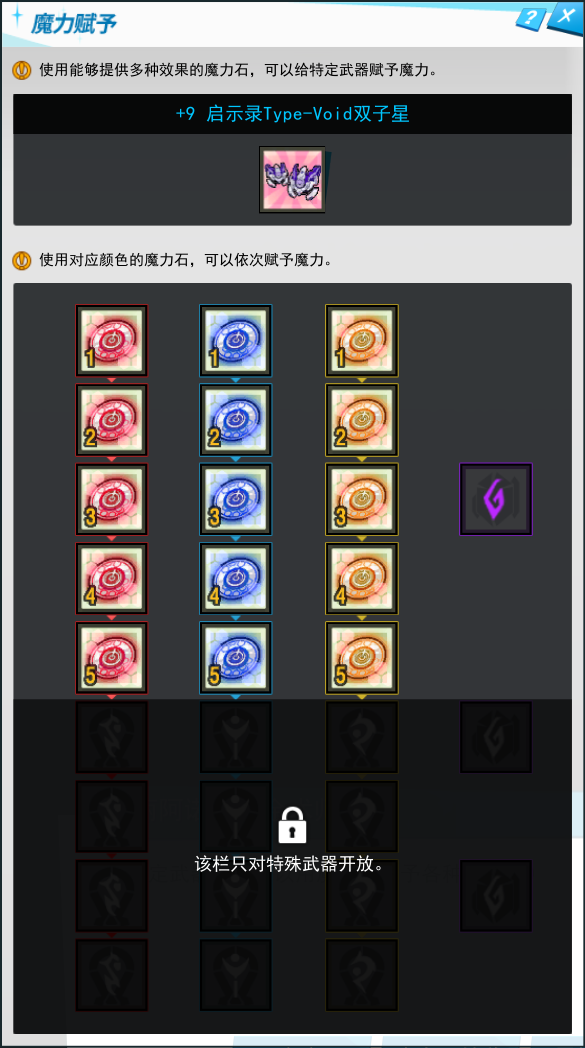The image size is (585, 1048).
Task: Click the purple special rune slot
Action: click(496, 499)
